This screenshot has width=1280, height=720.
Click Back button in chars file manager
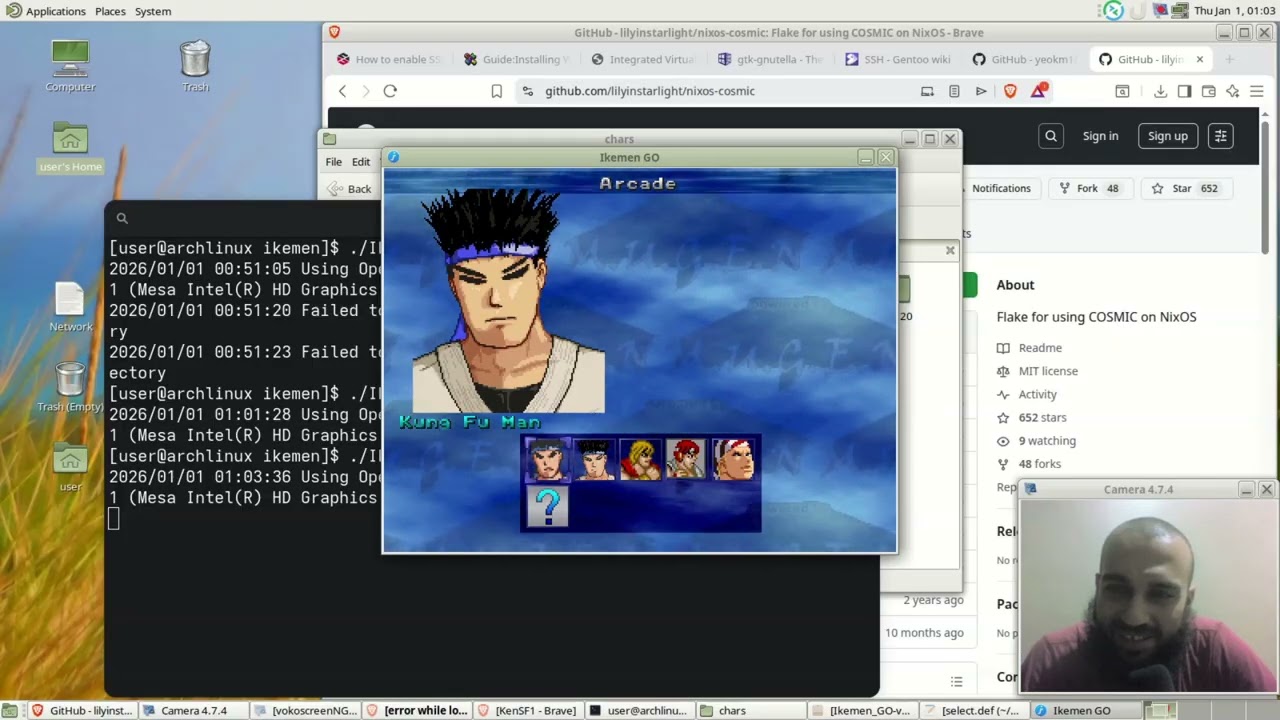(350, 189)
